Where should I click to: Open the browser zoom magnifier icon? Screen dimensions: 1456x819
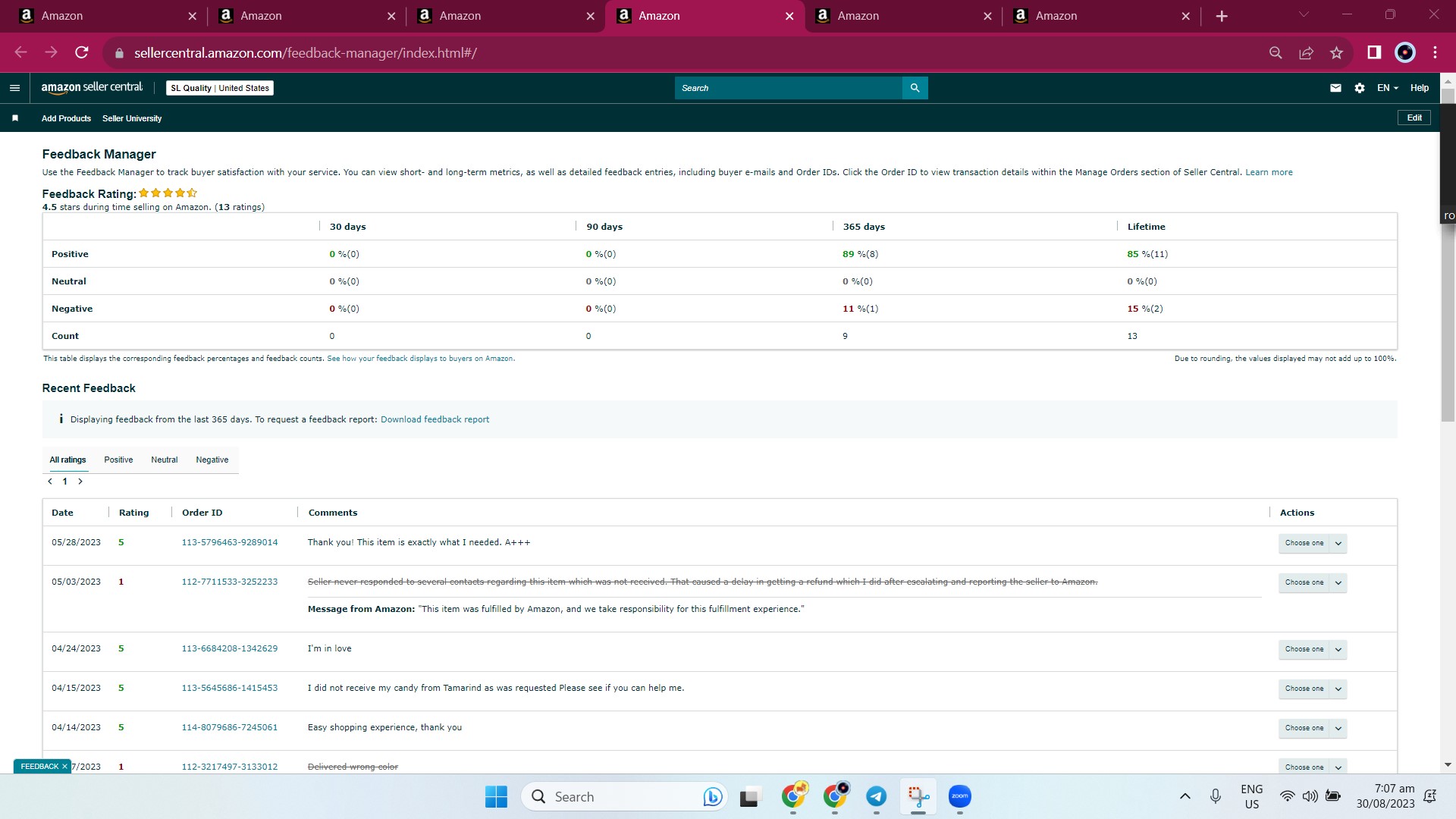click(1276, 52)
